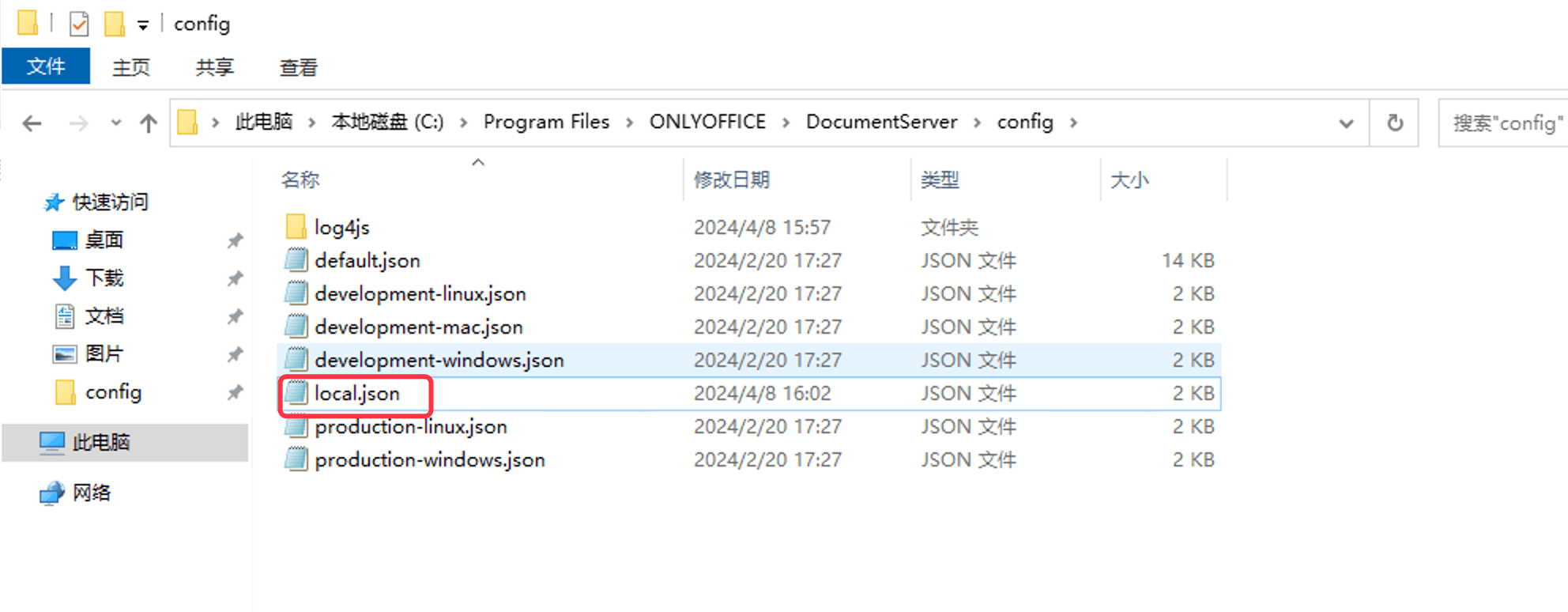Click the Properties icon in title bar
Image resolution: width=1568 pixels, height=612 pixels.
pos(79,24)
